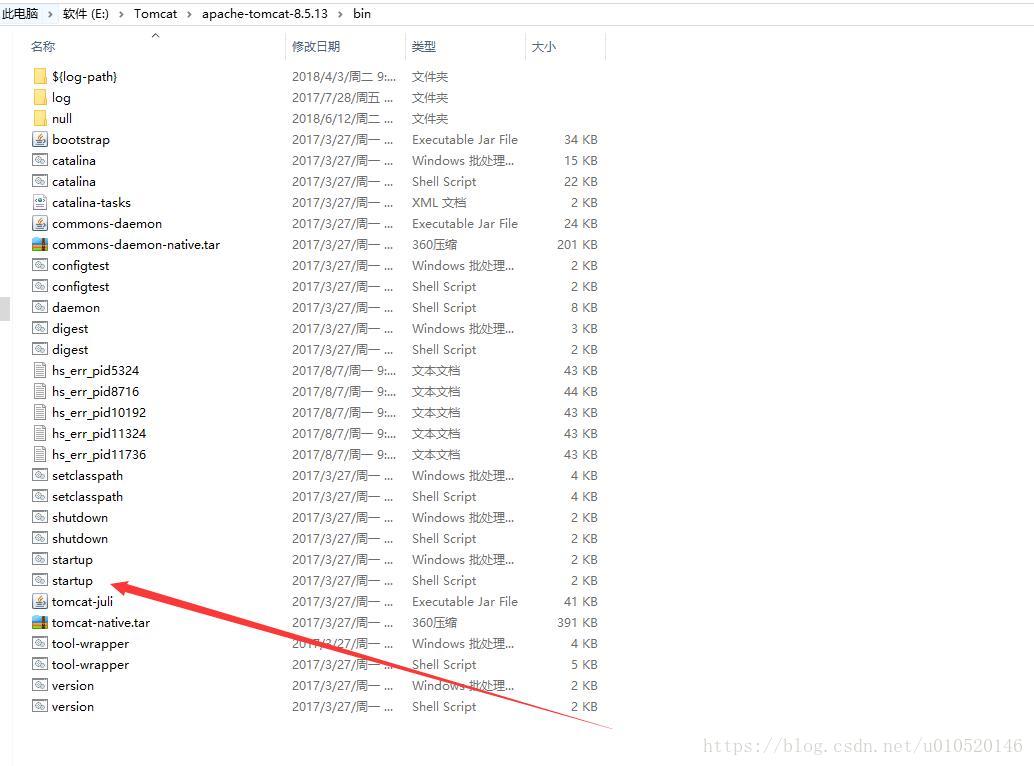The width and height of the screenshot is (1034, 766).
Task: Select the shutdown Windows batch file icon
Action: (x=40, y=517)
